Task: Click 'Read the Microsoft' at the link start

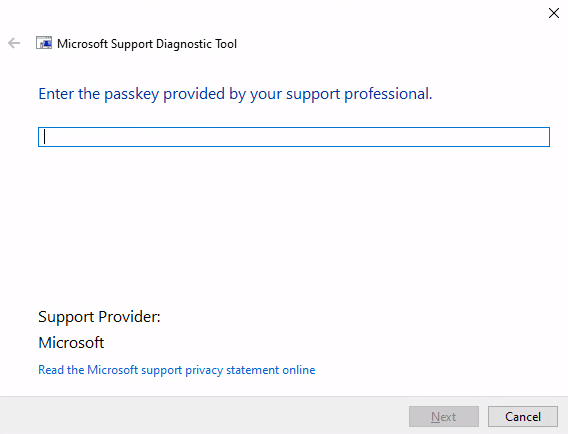Action: 88,370
